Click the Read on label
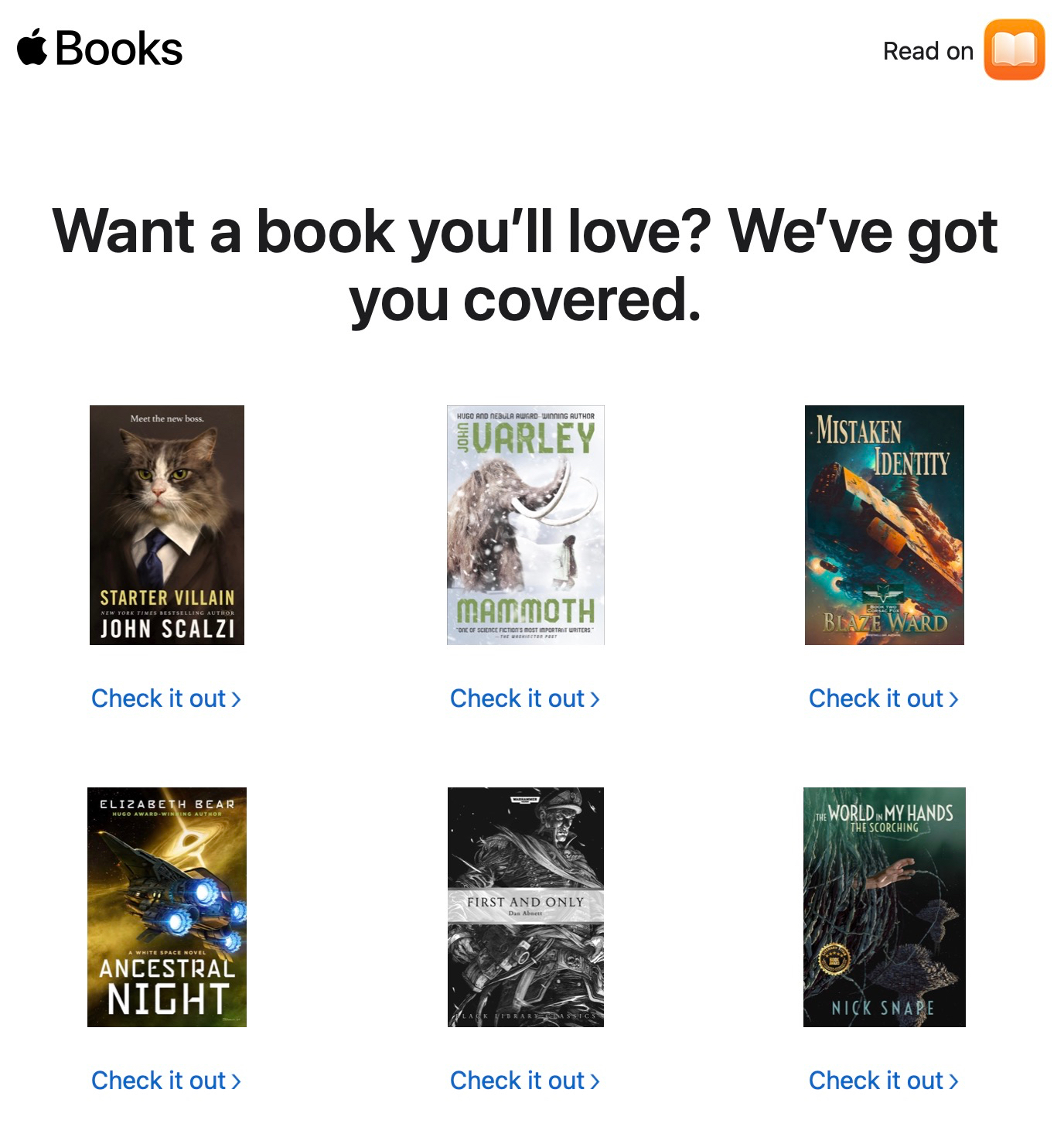Viewport: 1064px width, 1137px height. pos(928,51)
